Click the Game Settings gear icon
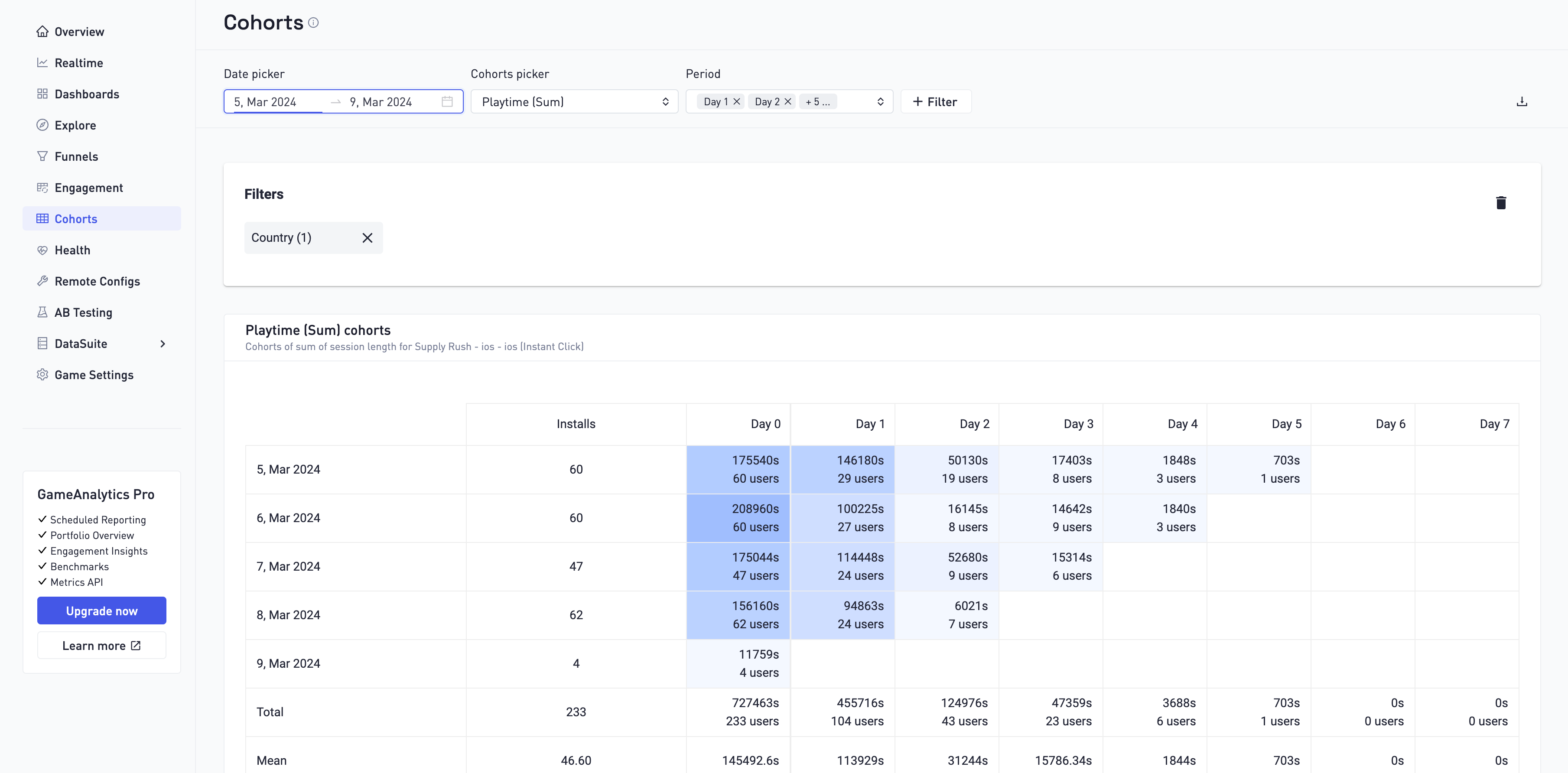This screenshot has height=773, width=1568. (x=42, y=375)
